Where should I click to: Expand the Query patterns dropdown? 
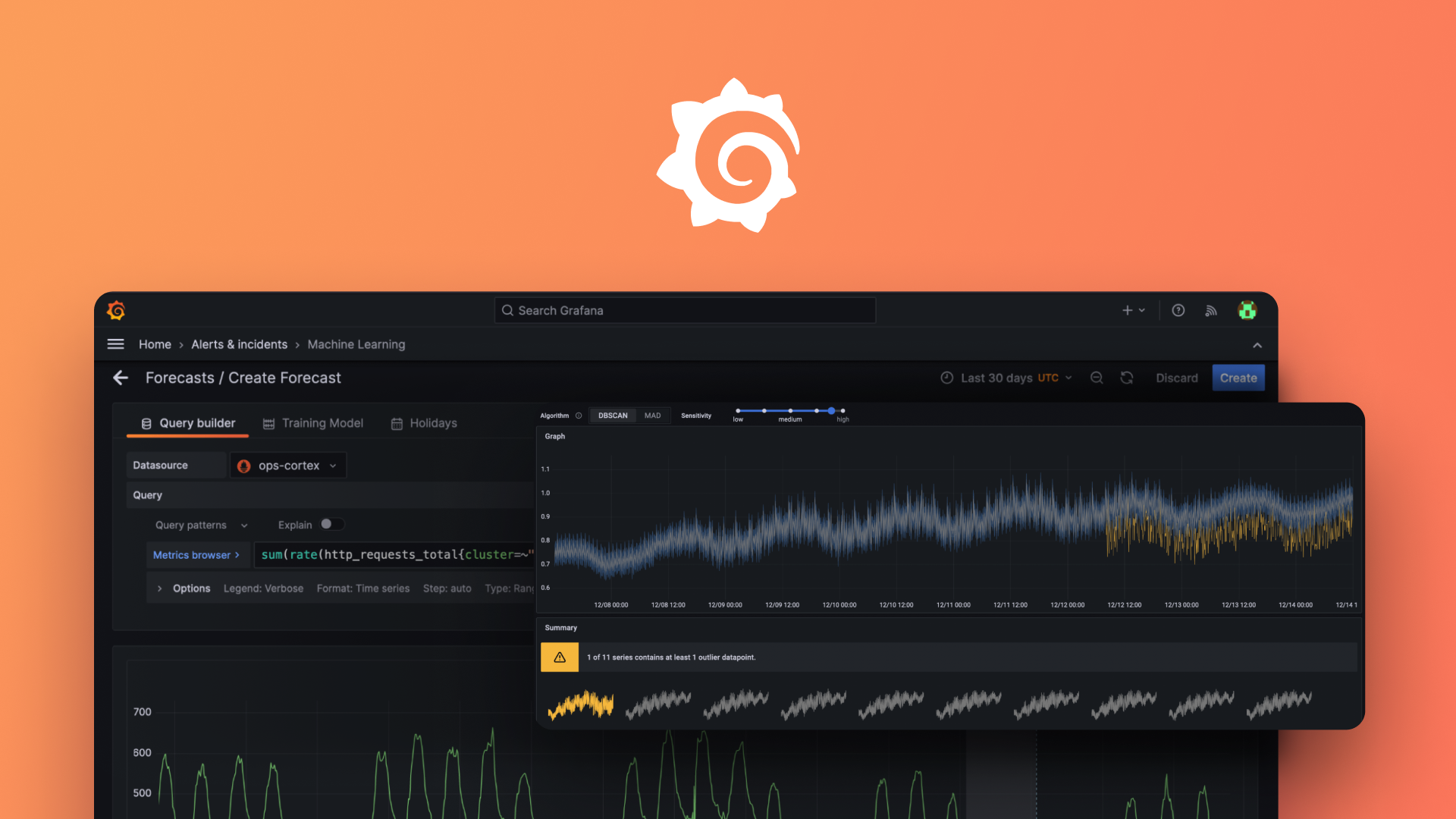pyautogui.click(x=200, y=524)
